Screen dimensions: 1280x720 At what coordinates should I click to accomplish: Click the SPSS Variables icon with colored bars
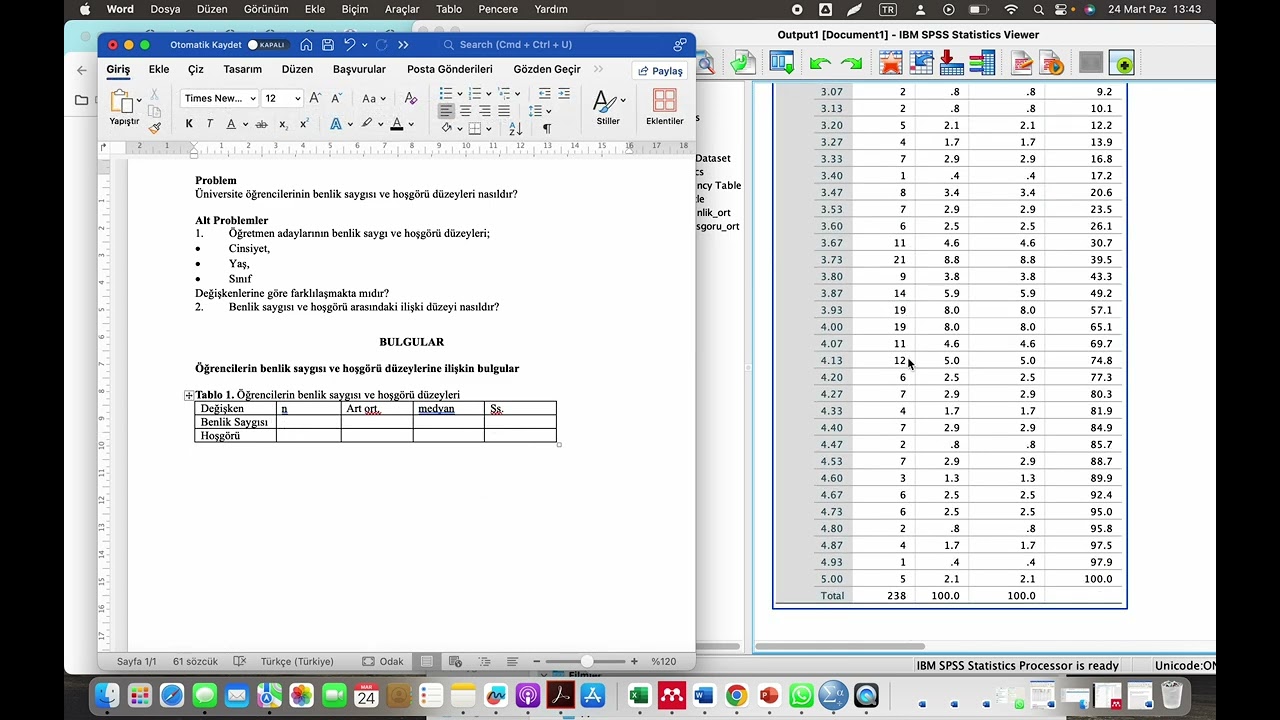[982, 63]
